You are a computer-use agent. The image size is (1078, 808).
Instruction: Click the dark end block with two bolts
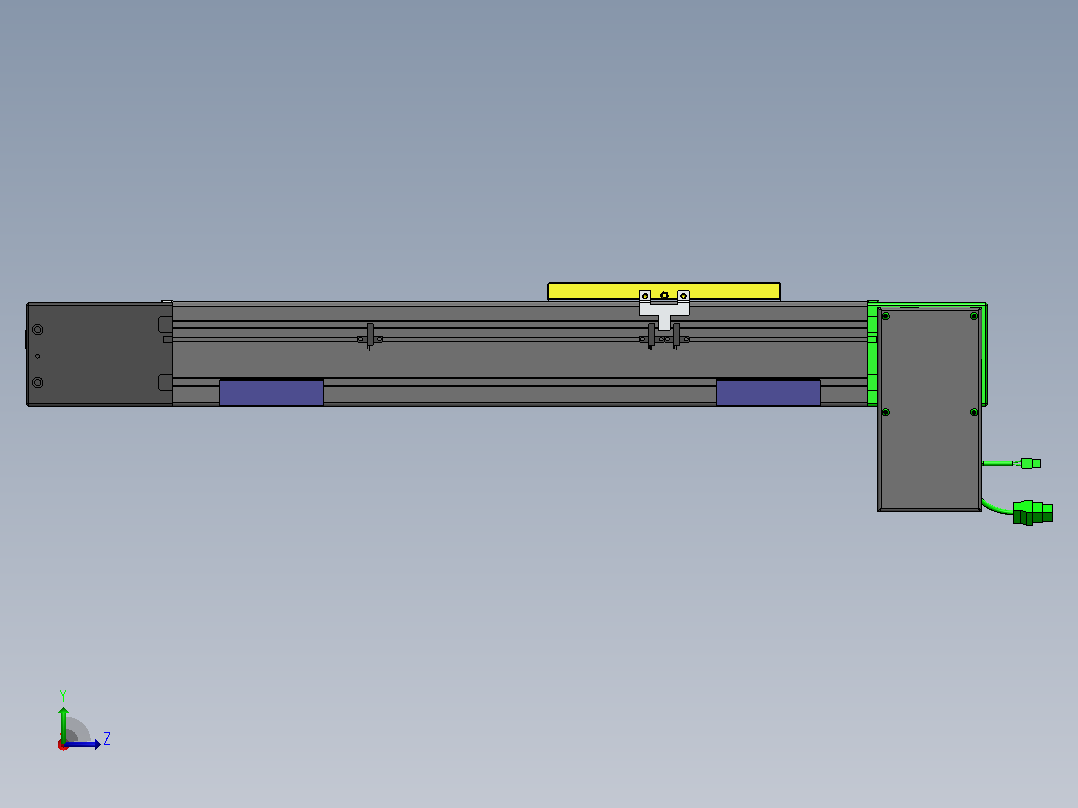99,354
